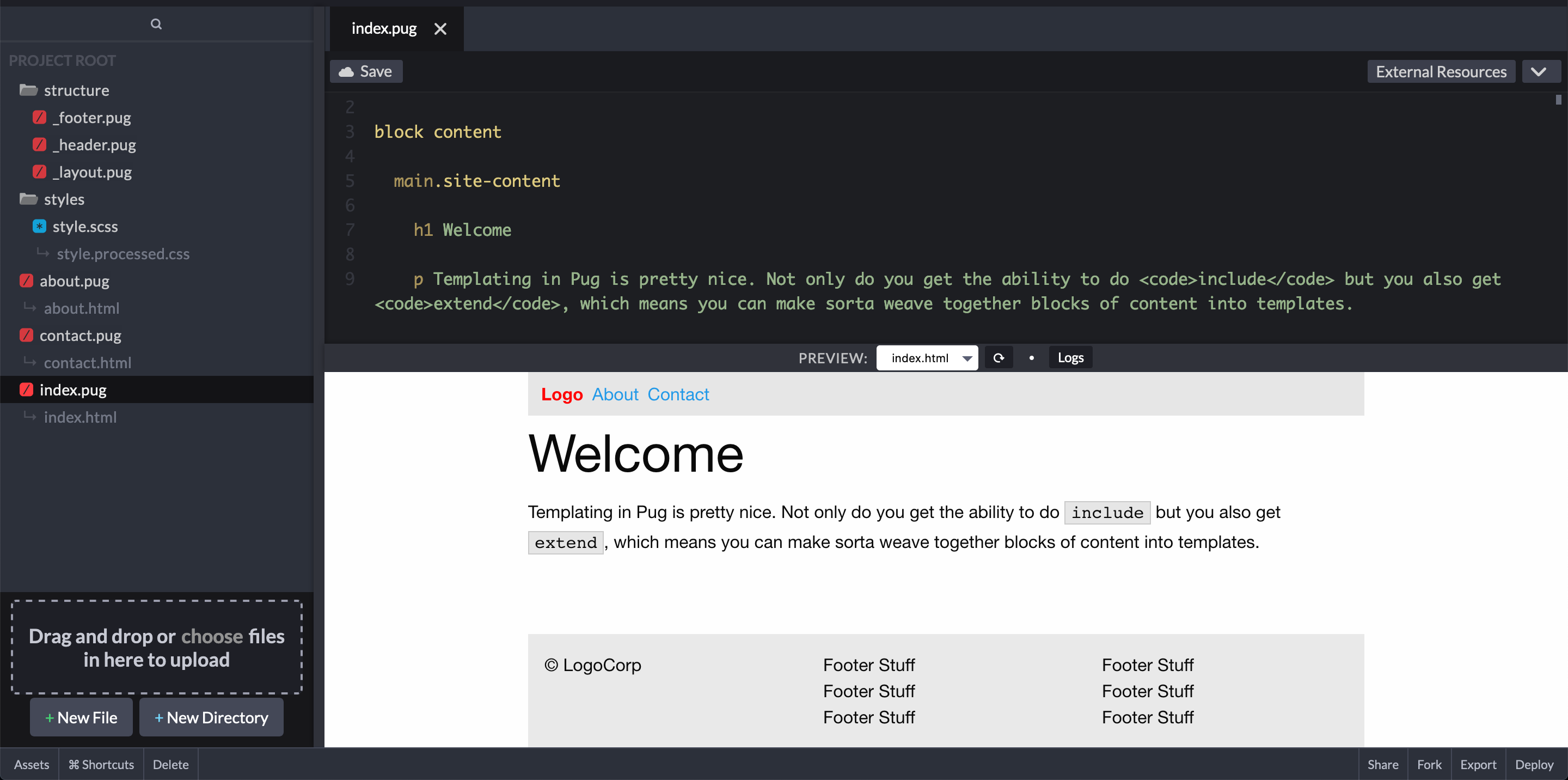The image size is (1568, 780).
Task: Click the choose files upload link
Action: point(212,636)
